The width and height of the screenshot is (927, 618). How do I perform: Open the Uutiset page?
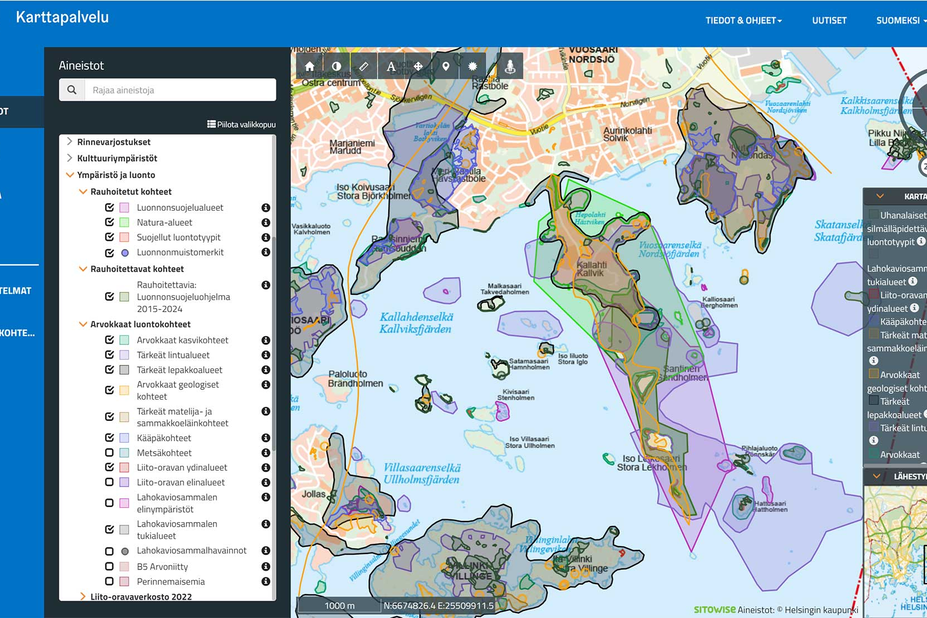click(x=829, y=20)
